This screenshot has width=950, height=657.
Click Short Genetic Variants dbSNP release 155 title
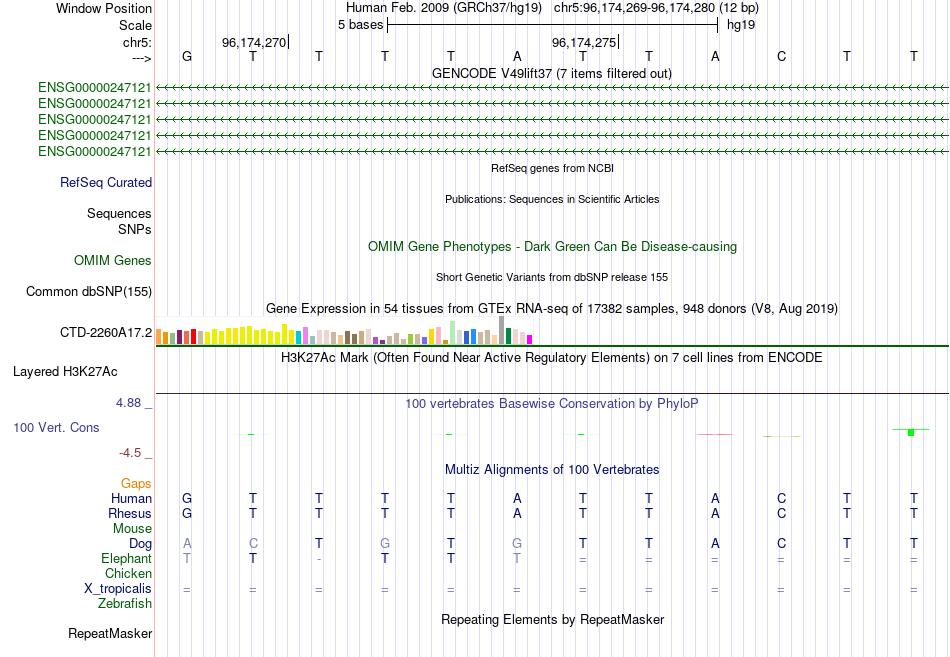pyautogui.click(x=552, y=277)
